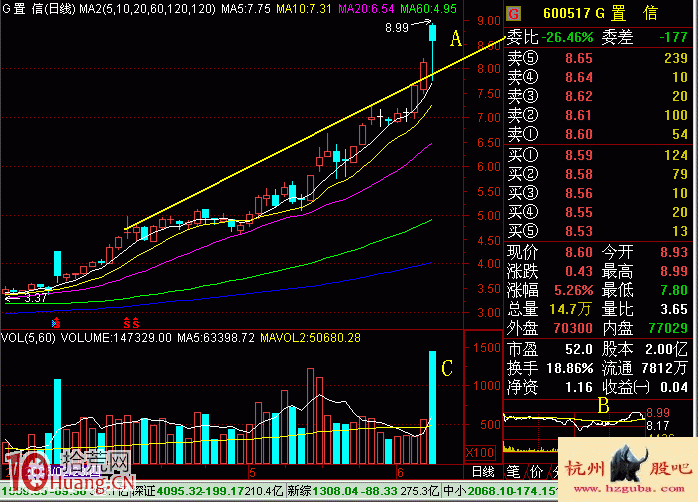Click the 最低 7.80 value
698x502 pixels.
tap(674, 291)
